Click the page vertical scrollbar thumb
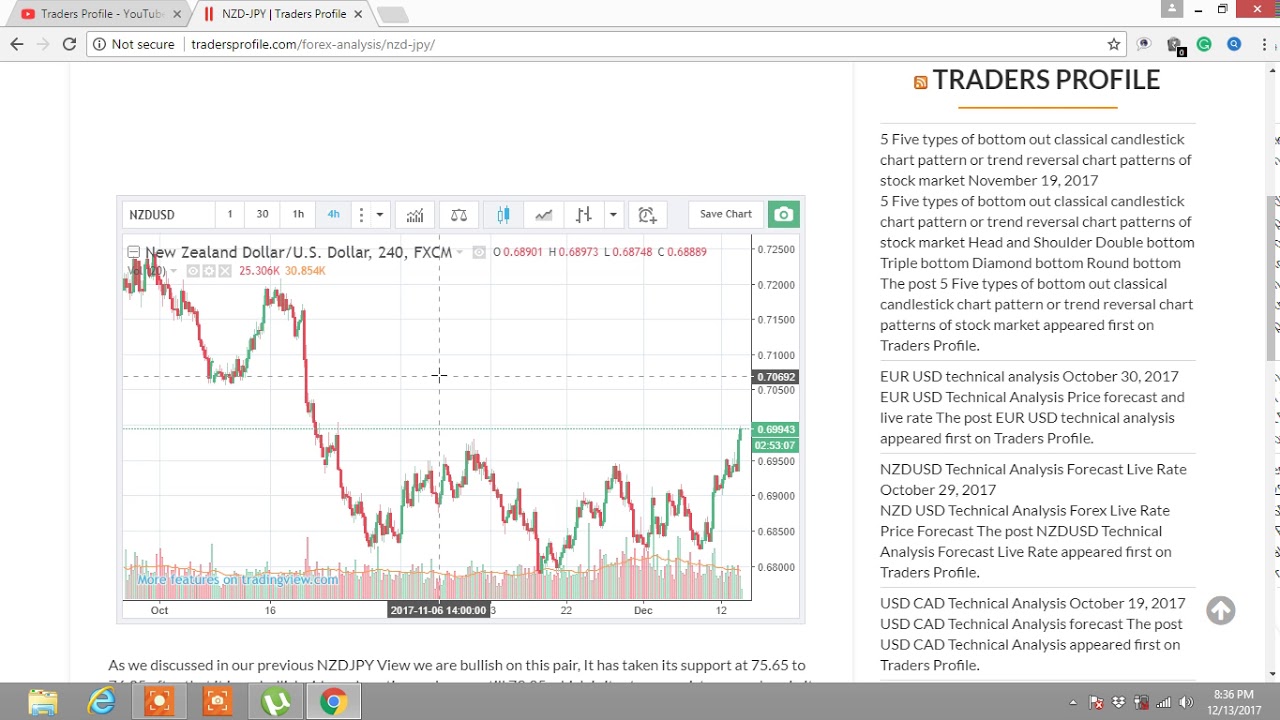Image resolution: width=1280 pixels, height=720 pixels. tap(1273, 278)
